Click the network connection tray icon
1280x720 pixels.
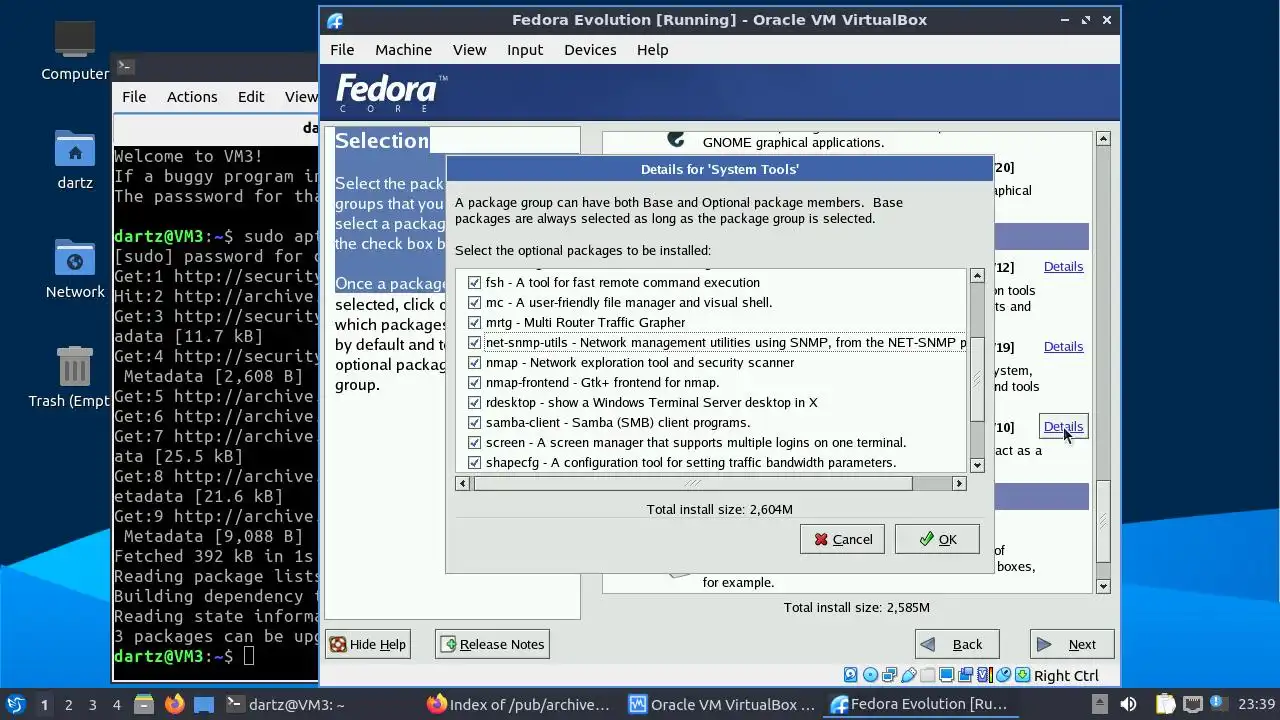click(1192, 704)
